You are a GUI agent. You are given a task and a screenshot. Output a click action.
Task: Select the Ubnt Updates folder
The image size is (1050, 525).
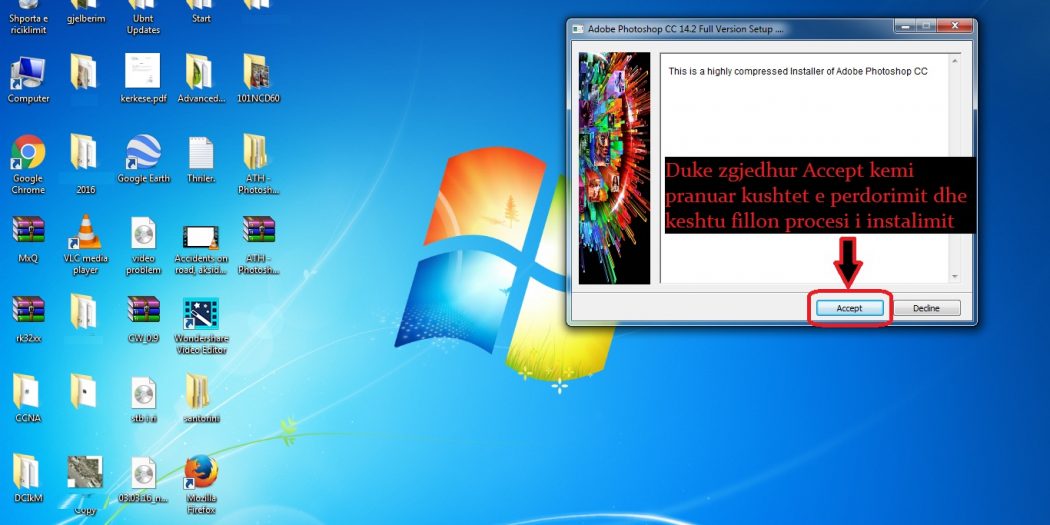(143, 18)
